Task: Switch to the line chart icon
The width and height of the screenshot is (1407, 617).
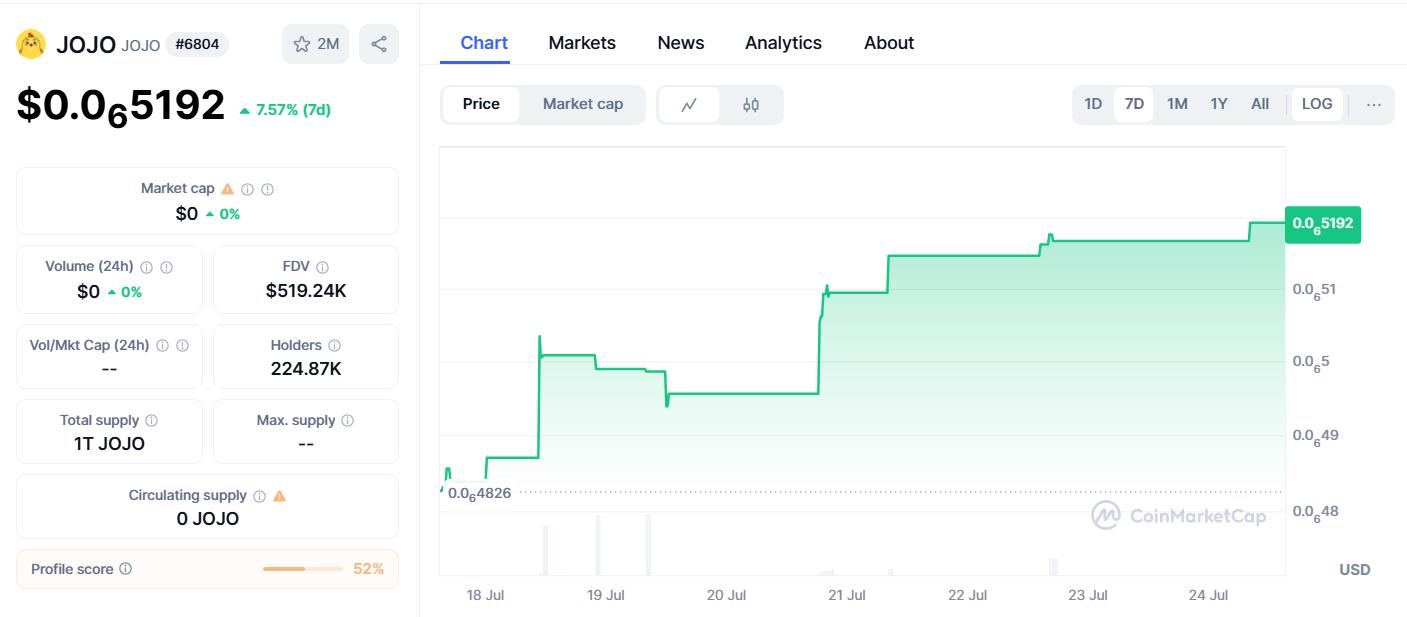Action: click(x=689, y=105)
